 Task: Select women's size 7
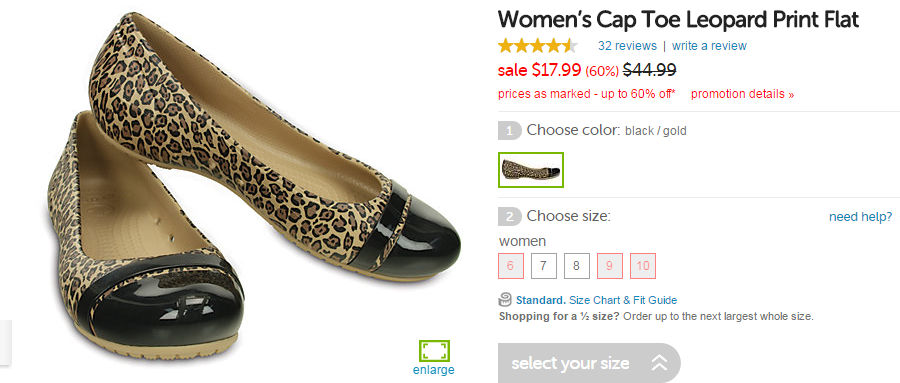click(x=544, y=266)
